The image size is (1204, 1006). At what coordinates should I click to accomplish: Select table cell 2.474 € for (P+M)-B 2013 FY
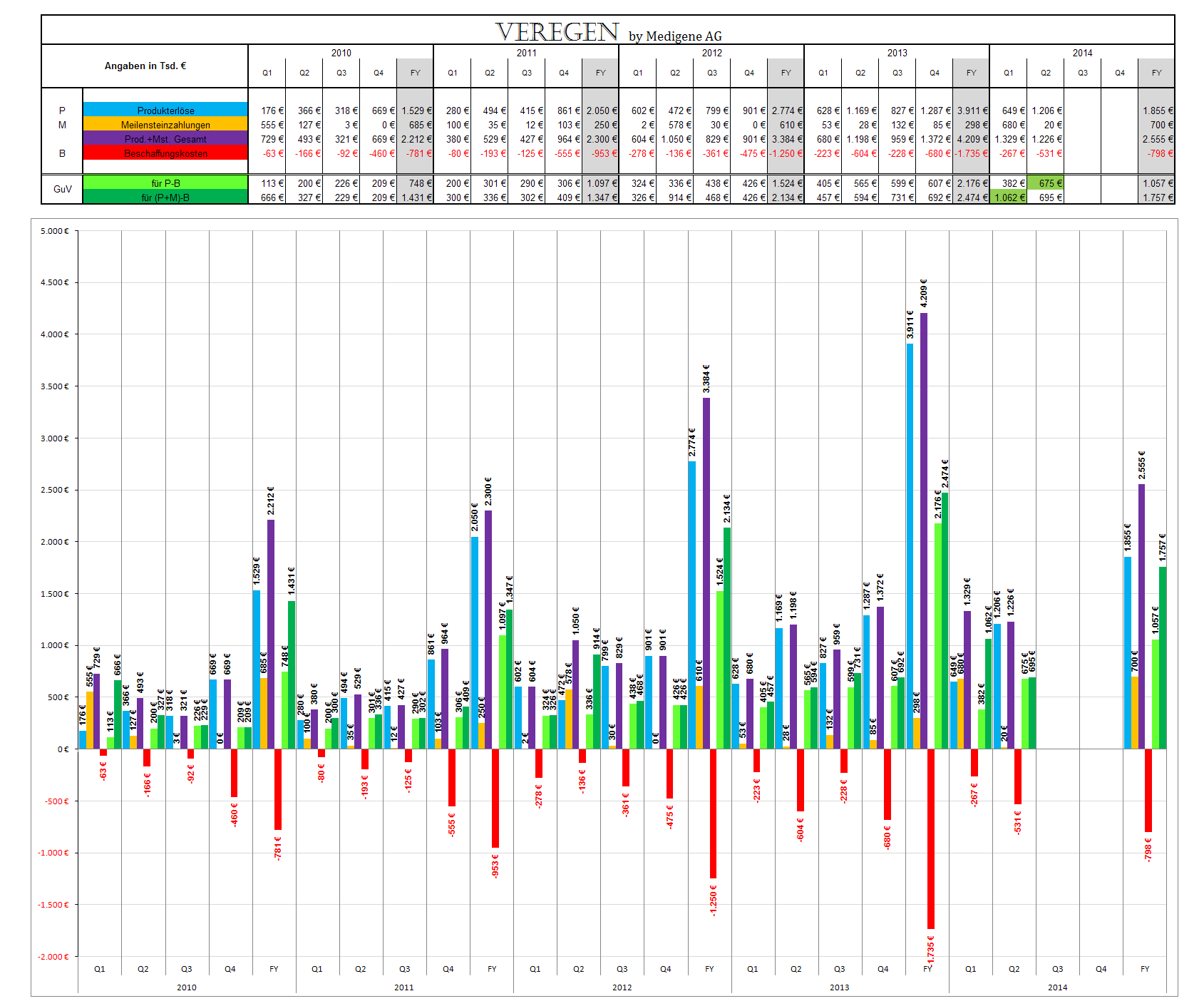click(972, 197)
